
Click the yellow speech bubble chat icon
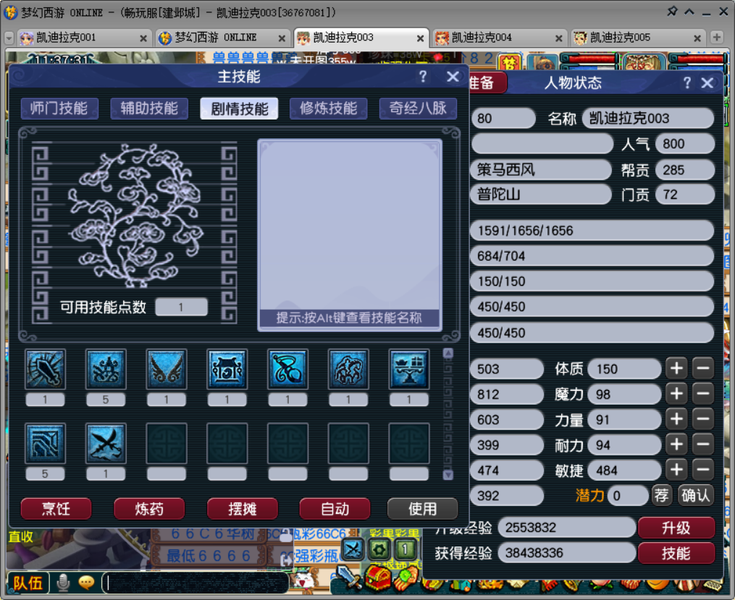86,583
